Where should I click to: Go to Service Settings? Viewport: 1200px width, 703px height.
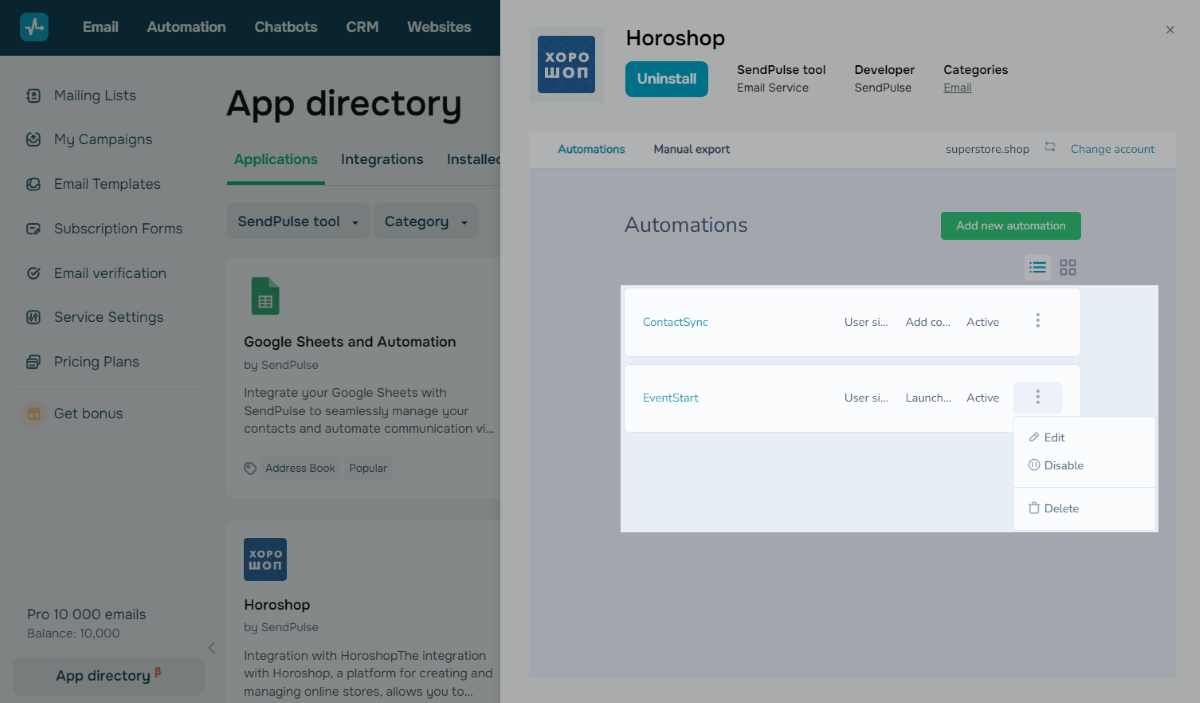109,317
